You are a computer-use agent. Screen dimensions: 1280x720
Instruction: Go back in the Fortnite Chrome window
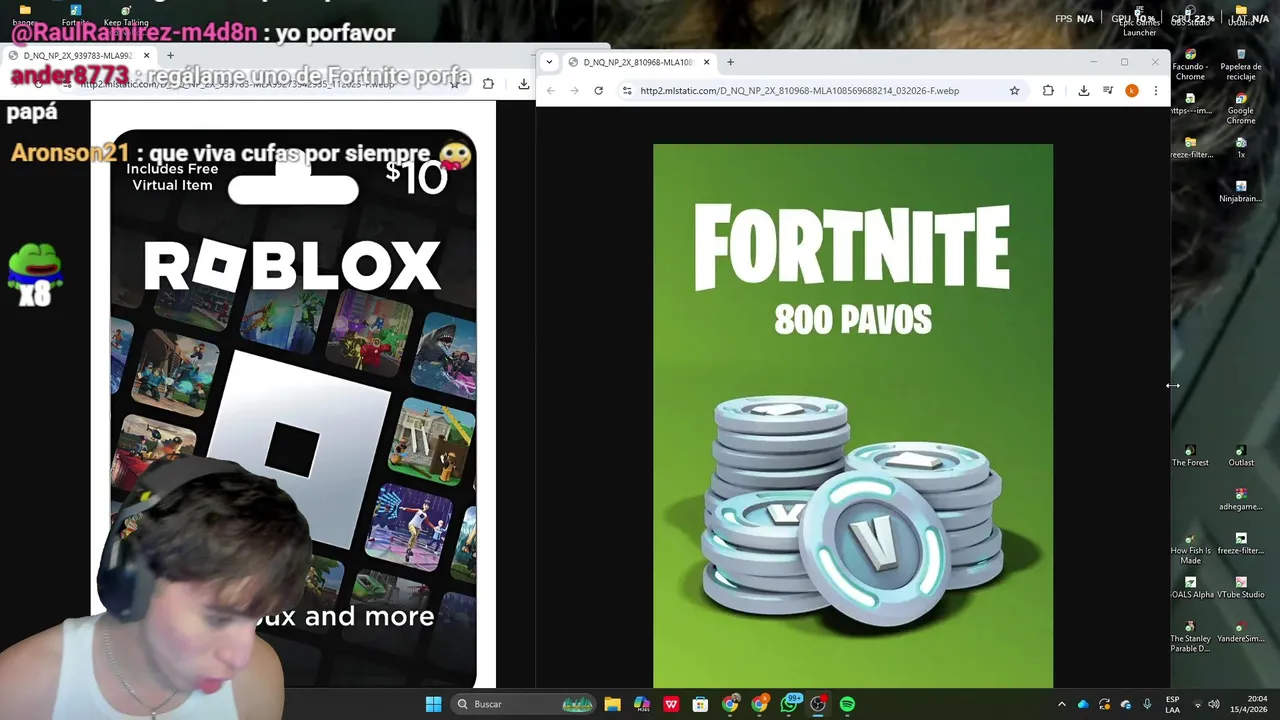click(x=551, y=91)
